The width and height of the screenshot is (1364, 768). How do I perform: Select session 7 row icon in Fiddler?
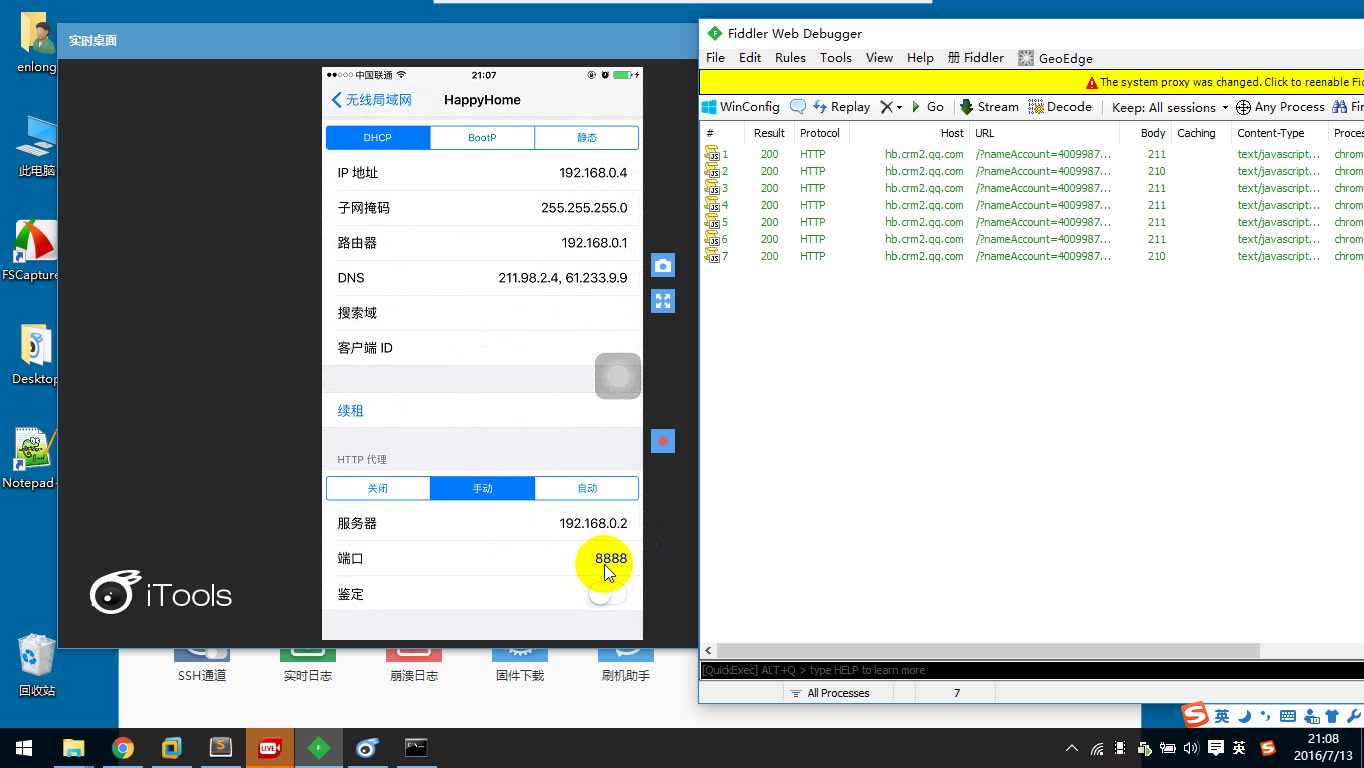coord(712,256)
